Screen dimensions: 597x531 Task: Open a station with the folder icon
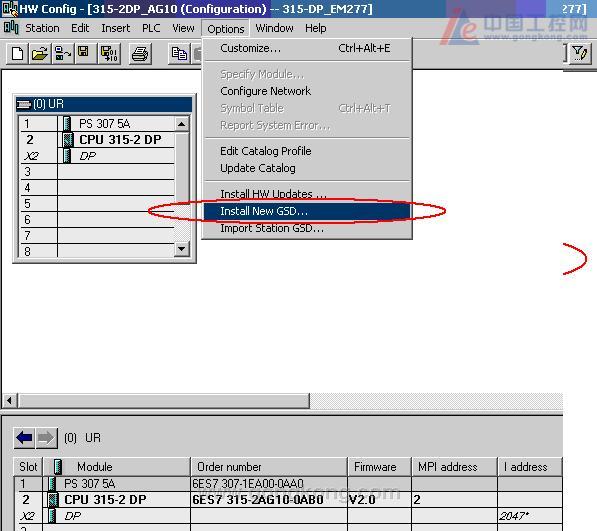pyautogui.click(x=40, y=54)
